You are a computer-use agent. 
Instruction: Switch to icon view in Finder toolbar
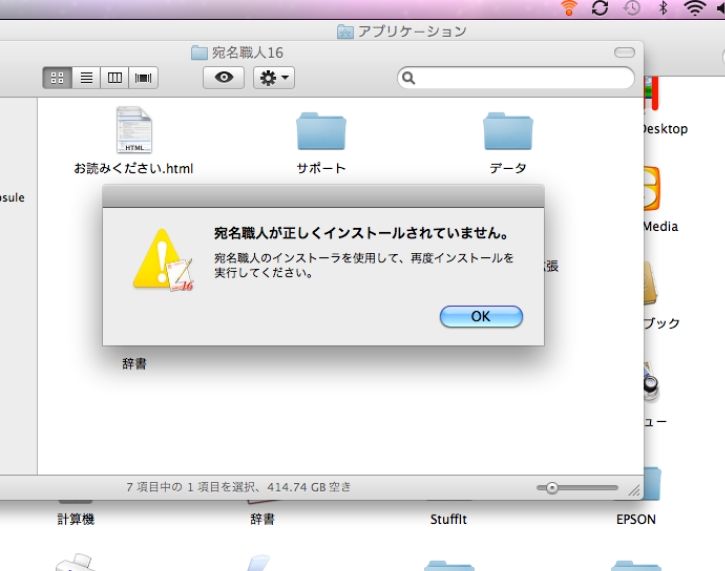[x=57, y=77]
